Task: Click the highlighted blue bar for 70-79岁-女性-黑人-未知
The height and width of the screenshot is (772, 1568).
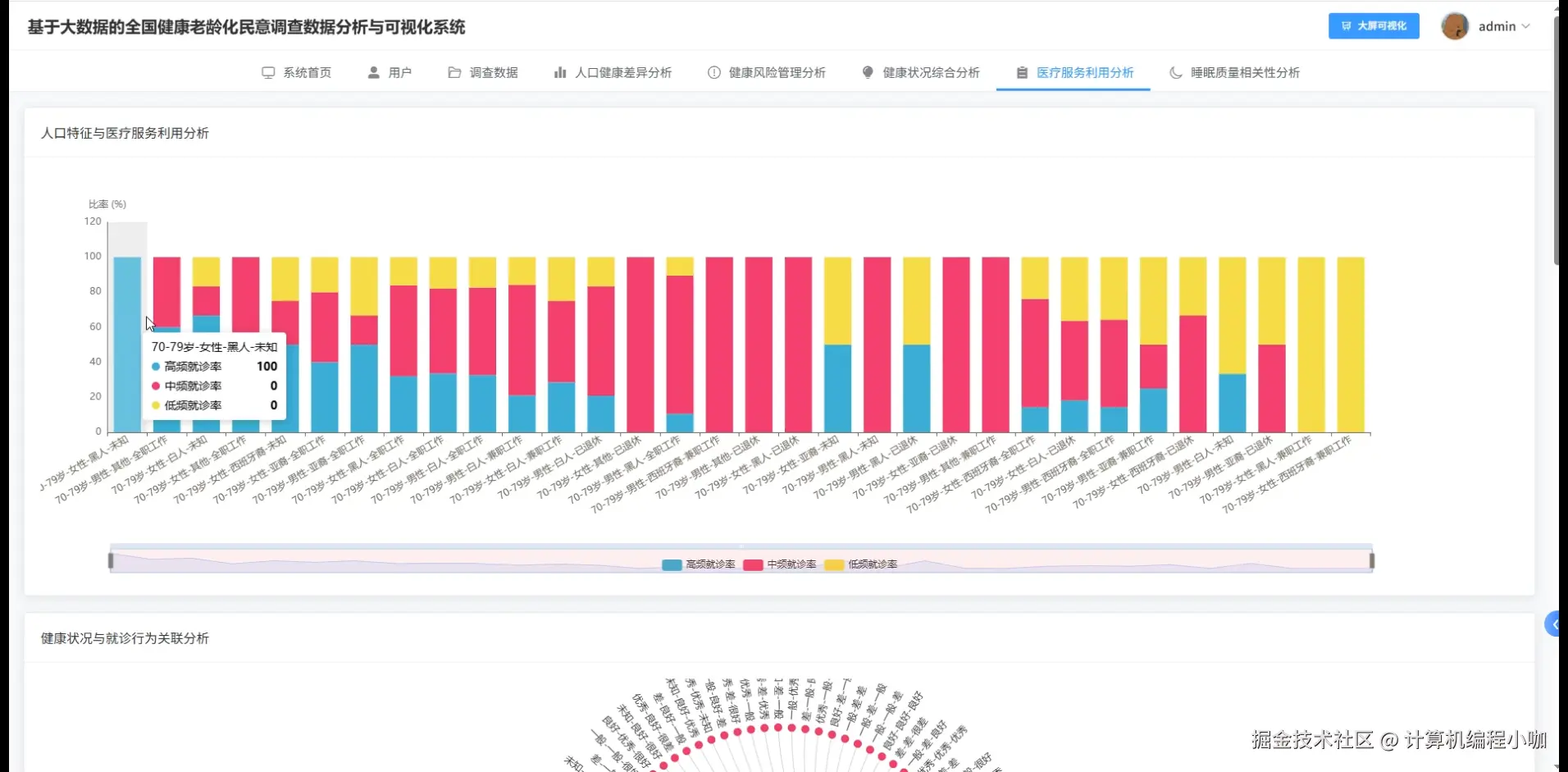Action: click(x=127, y=345)
